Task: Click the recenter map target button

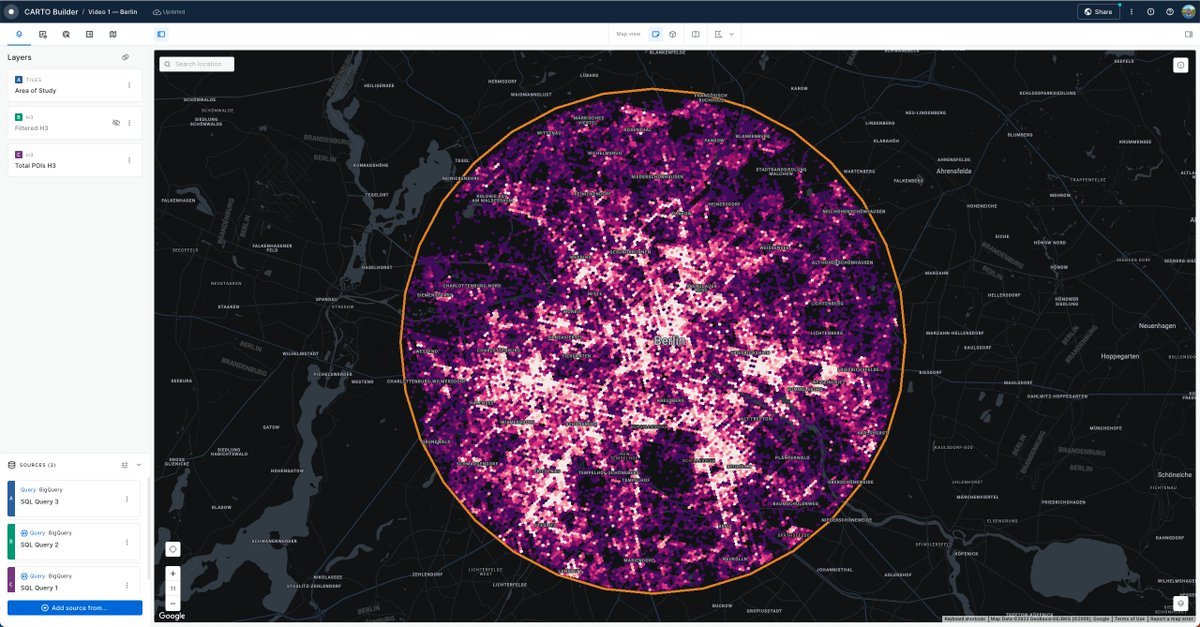Action: click(x=173, y=549)
